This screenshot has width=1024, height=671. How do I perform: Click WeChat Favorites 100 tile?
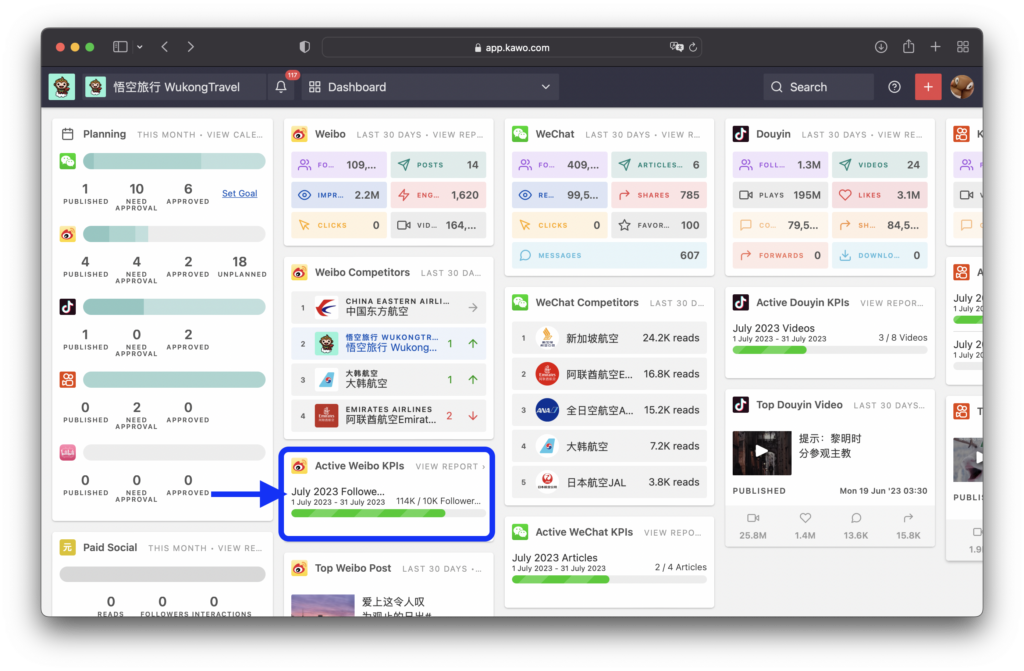659,225
